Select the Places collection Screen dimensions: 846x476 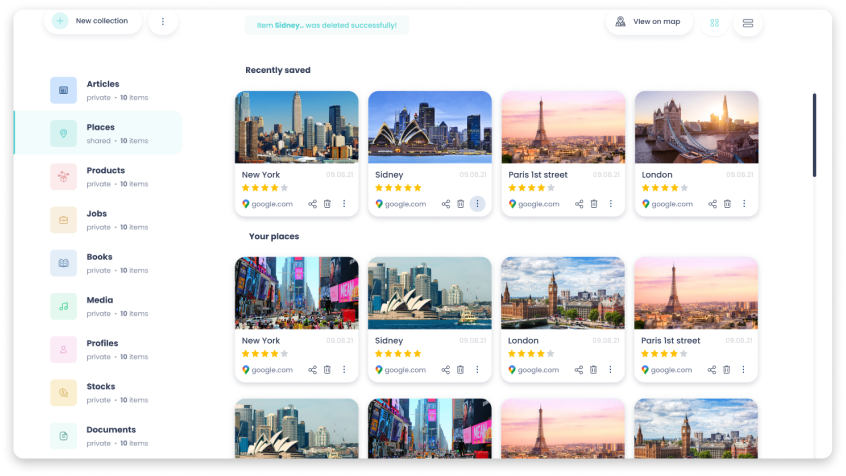click(99, 133)
